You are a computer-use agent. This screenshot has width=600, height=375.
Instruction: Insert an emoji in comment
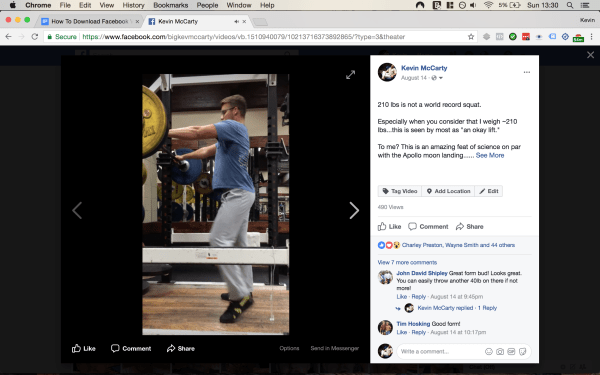pyautogui.click(x=489, y=351)
